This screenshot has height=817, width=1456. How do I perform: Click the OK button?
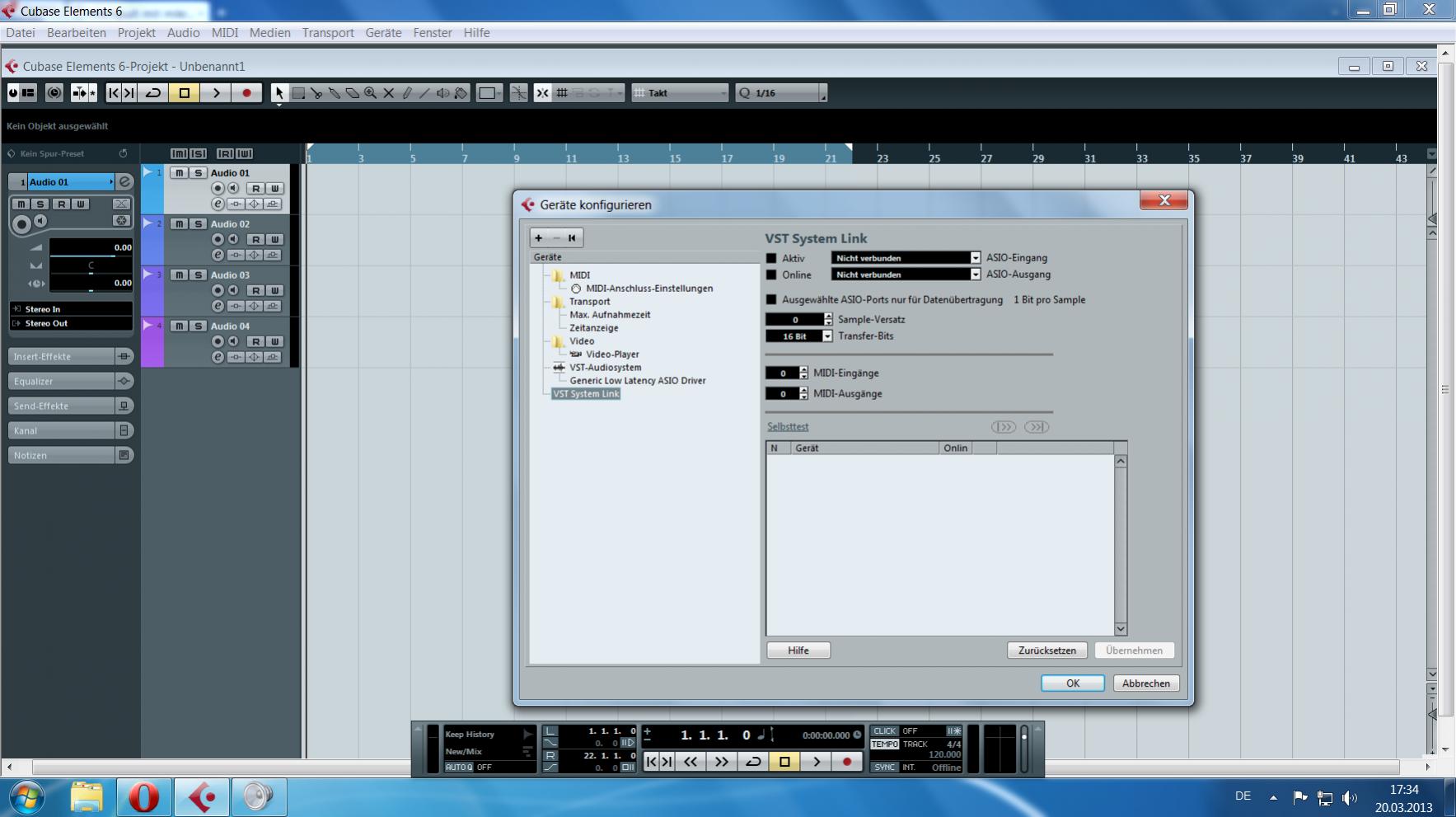point(1073,683)
